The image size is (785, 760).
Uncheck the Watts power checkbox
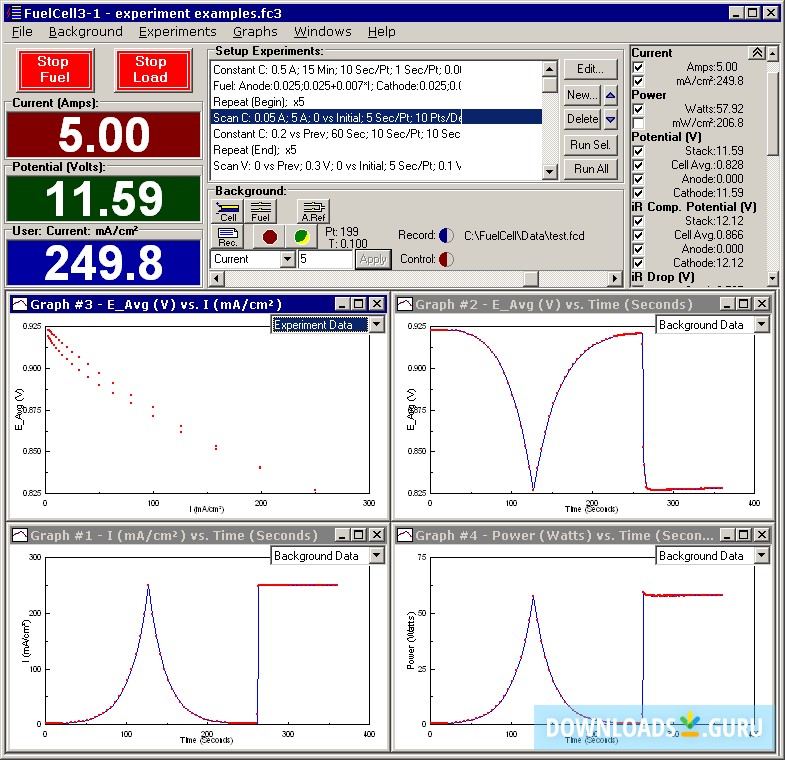click(638, 108)
